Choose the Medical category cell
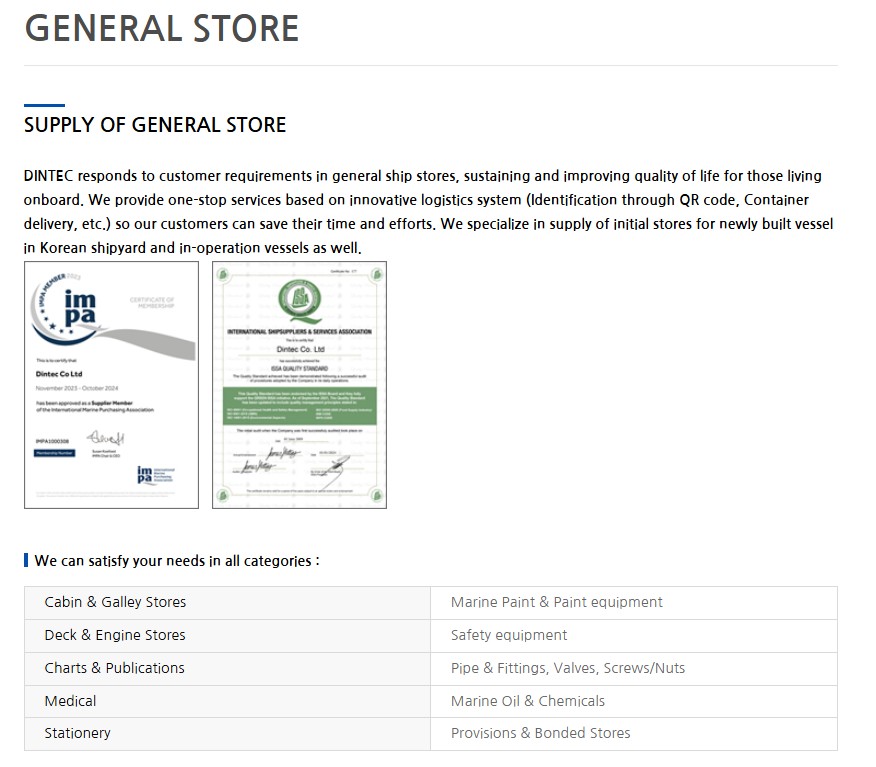The image size is (876, 767). click(x=70, y=701)
